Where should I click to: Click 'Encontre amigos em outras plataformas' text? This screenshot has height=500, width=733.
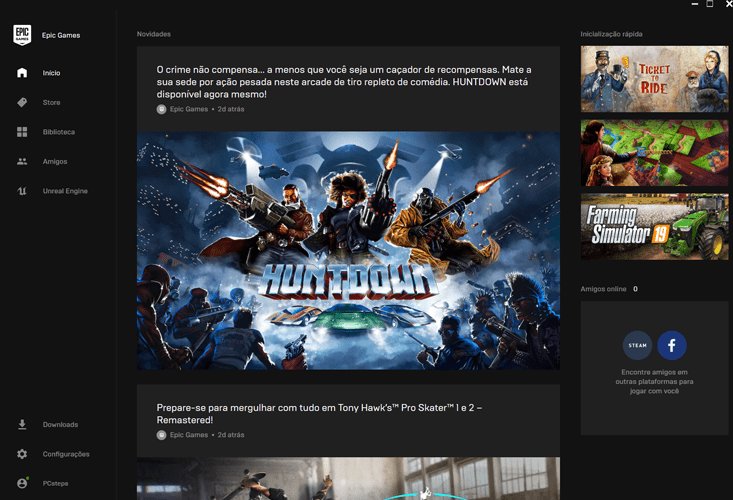654,381
